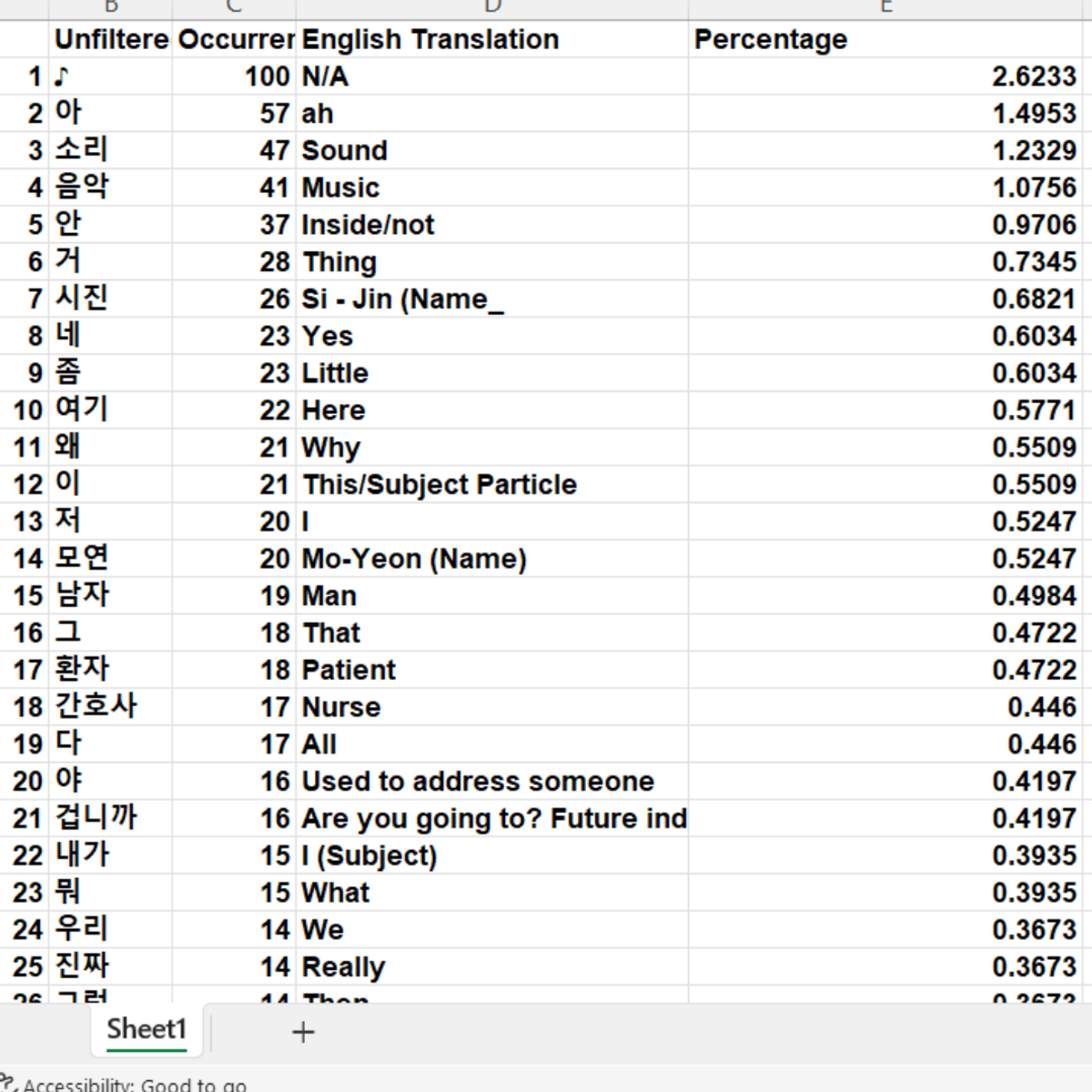Click the 'N/A' translation cell
The width and height of the screenshot is (1092, 1092).
tap(492, 76)
